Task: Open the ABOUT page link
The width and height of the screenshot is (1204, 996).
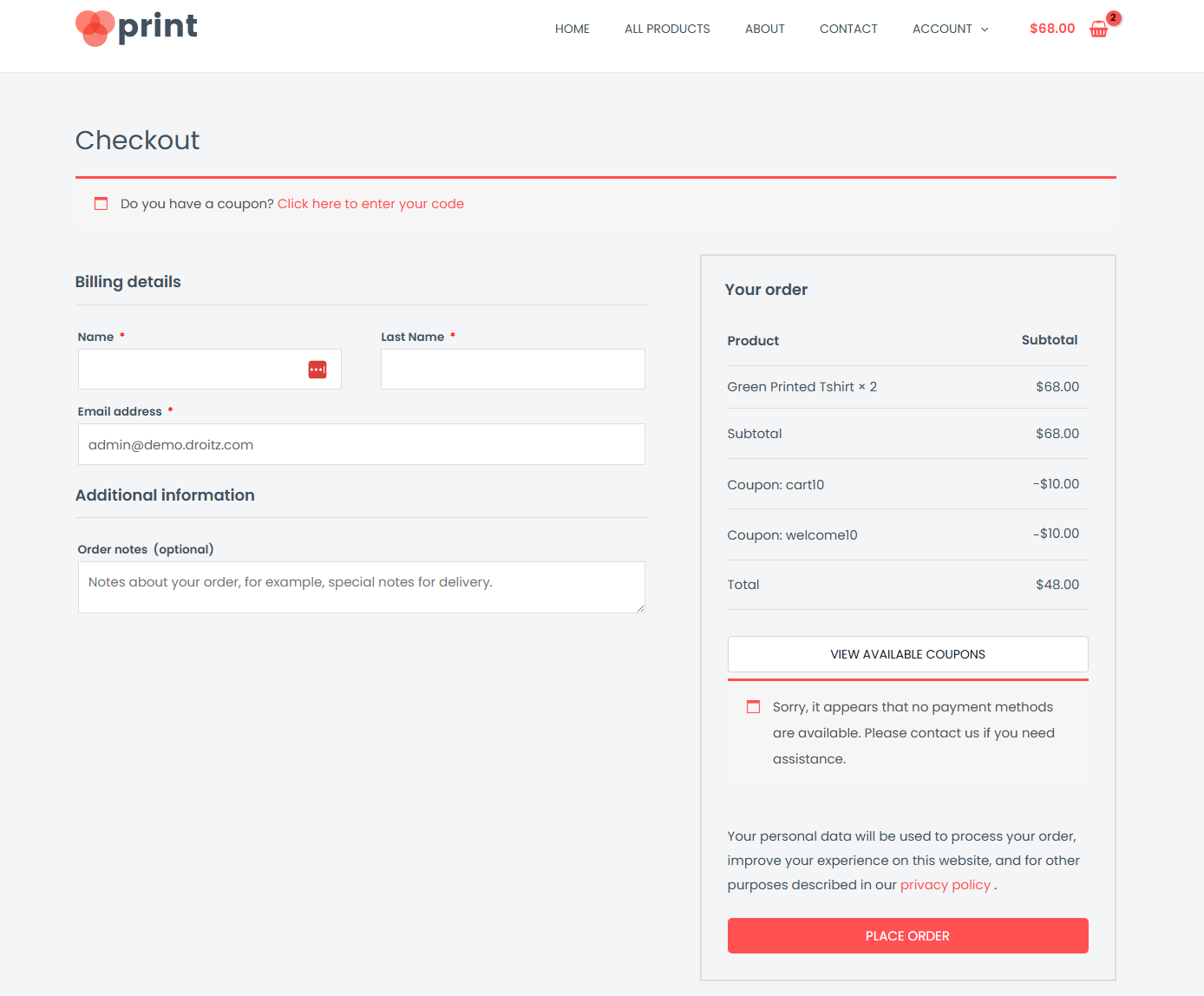Action: (764, 29)
